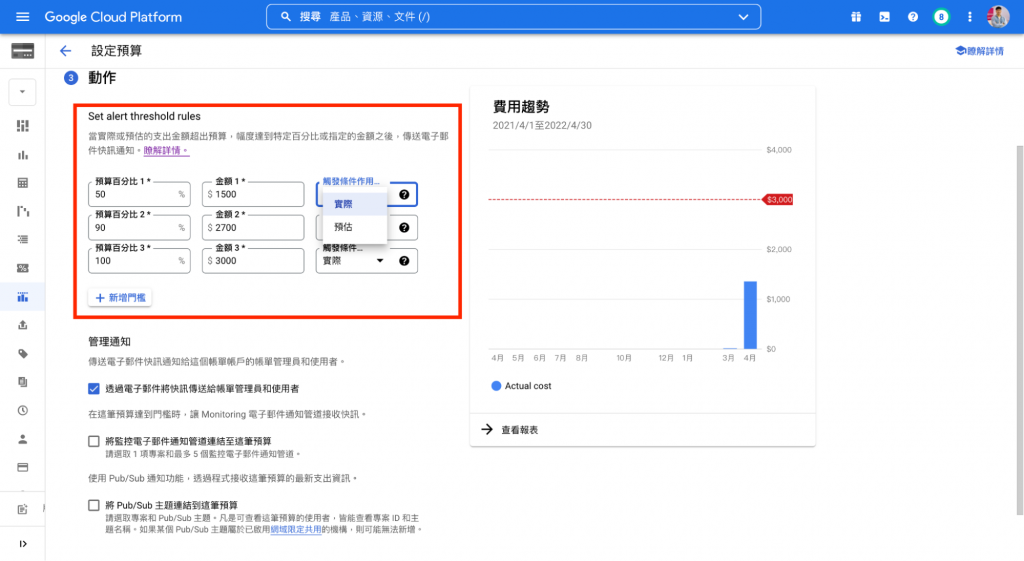Open the help question mark in top bar
Viewport: 1024px width, 561px height.
(x=912, y=17)
